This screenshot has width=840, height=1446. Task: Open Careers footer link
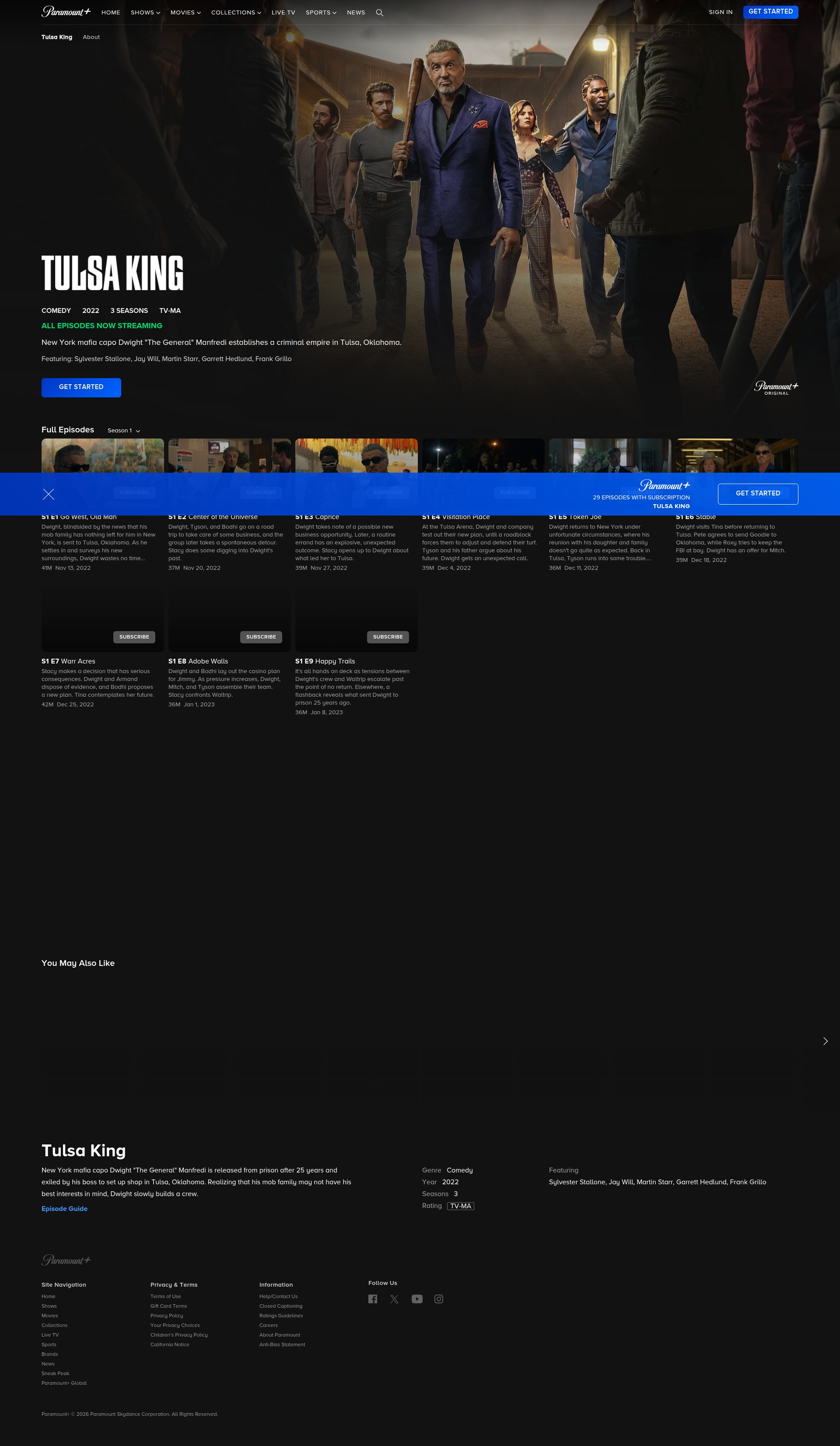coord(269,1326)
